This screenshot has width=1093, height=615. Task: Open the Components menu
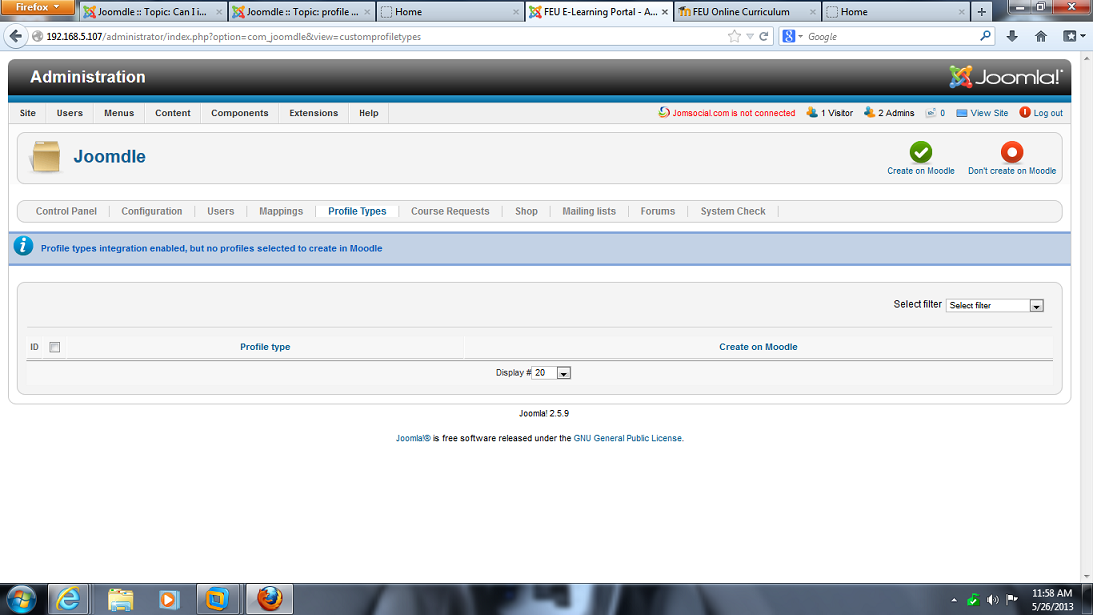tap(239, 113)
